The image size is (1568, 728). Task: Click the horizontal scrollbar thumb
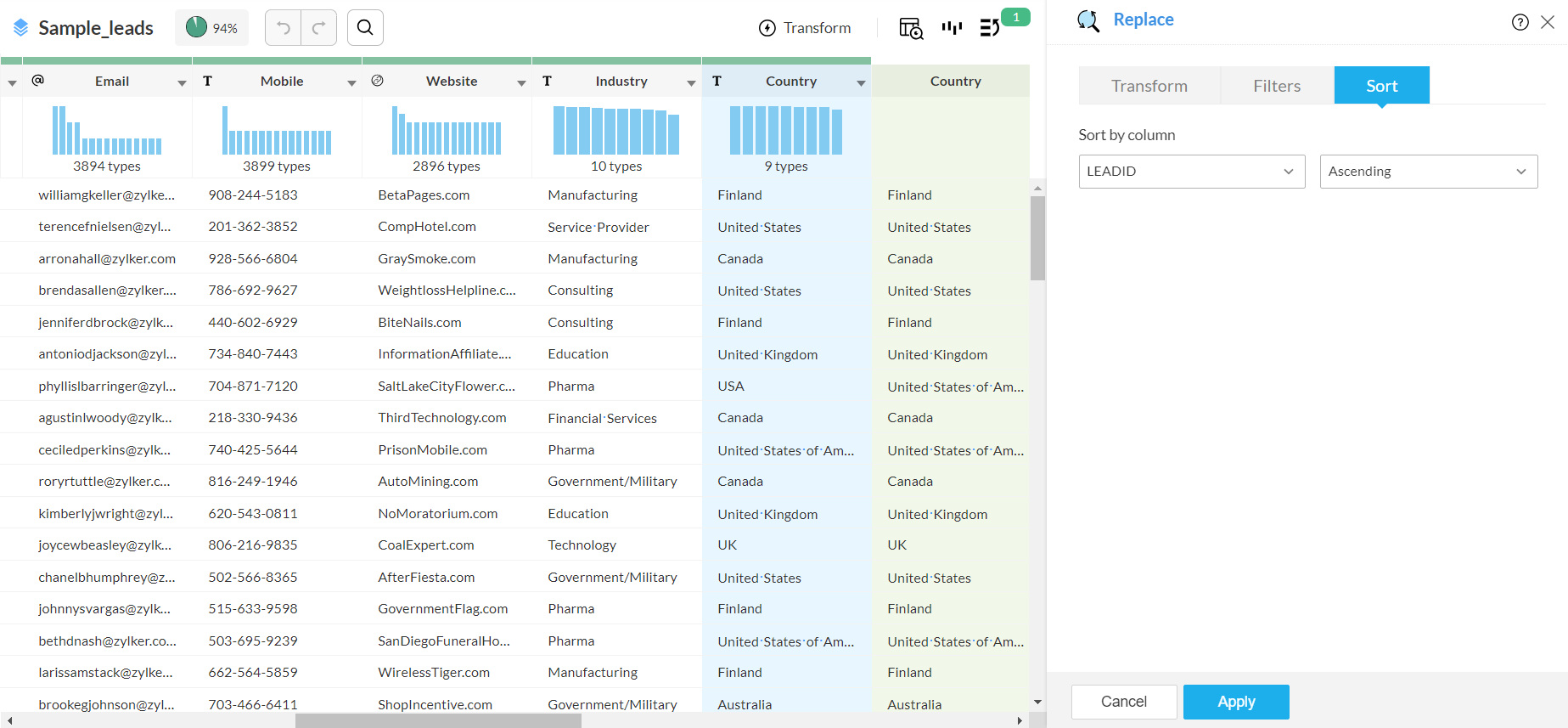(438, 721)
